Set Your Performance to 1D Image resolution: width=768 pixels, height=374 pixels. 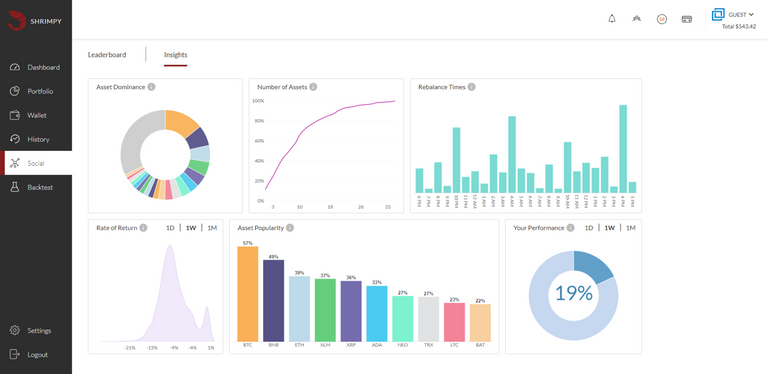click(589, 228)
